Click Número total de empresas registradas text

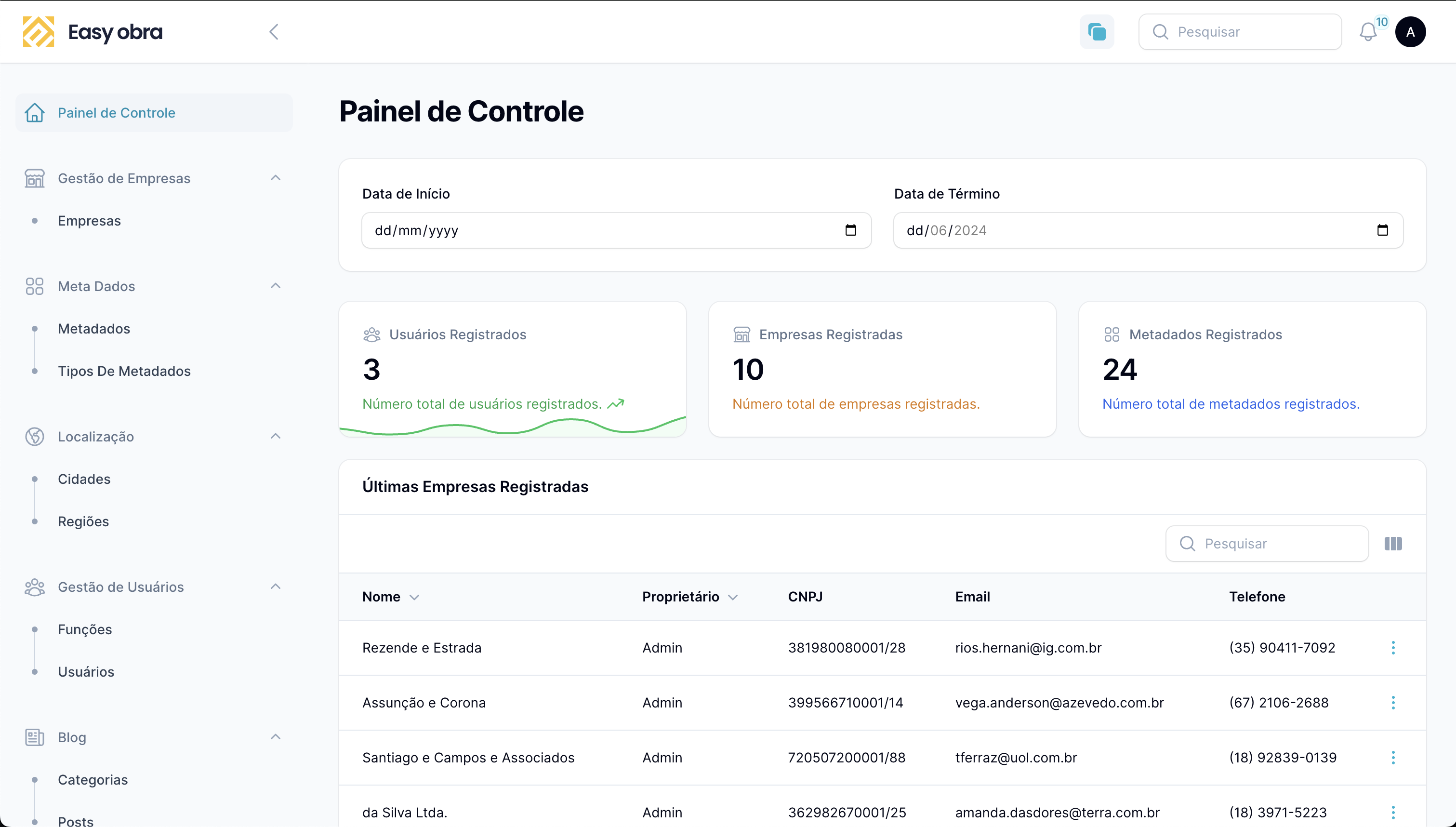(856, 404)
